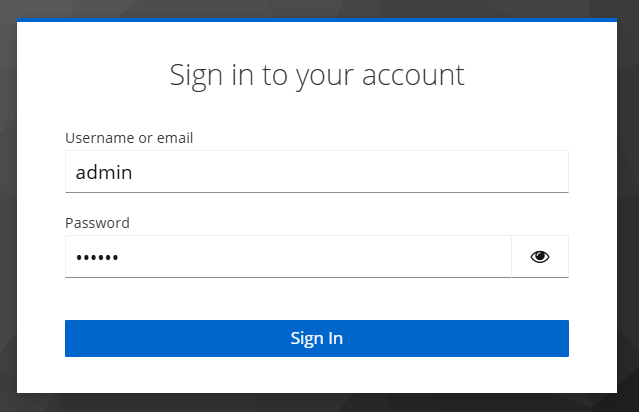
Task: Click the Sign In button
Action: click(x=316, y=338)
